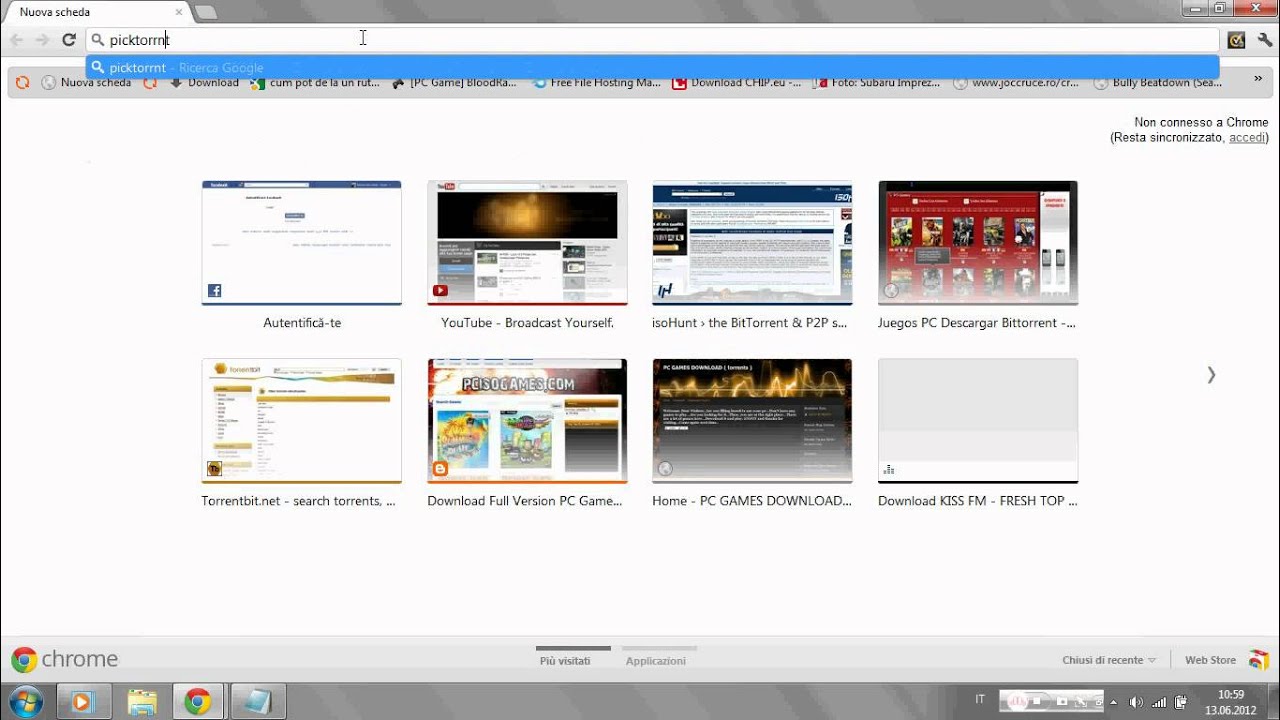This screenshot has height=720, width=1280.
Task: Open the Juegos PC Descargar Bittorrent thumbnail
Action: click(978, 243)
